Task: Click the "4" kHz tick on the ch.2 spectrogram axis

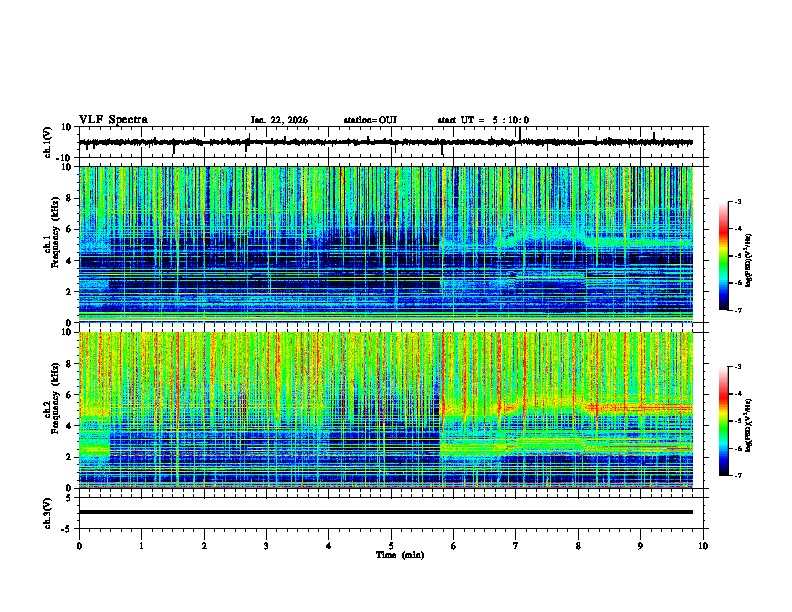Action: [69, 426]
